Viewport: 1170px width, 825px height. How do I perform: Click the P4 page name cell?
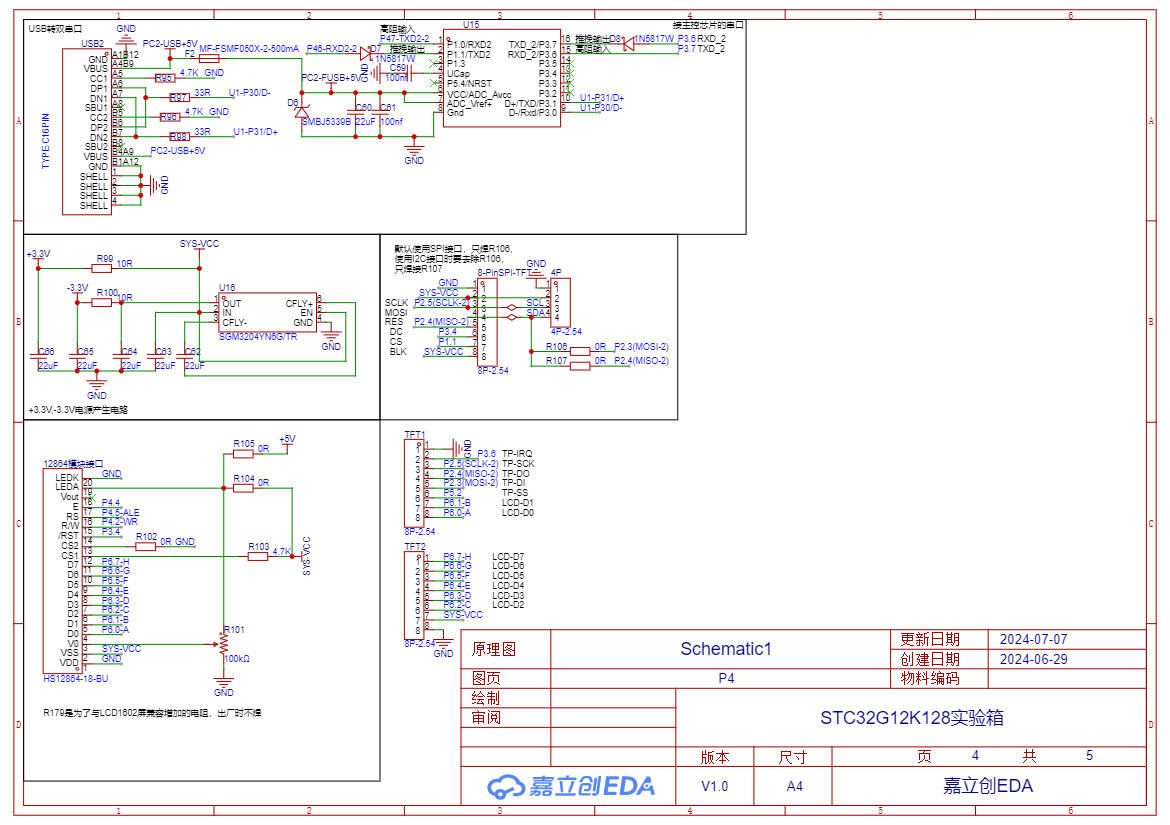pos(726,678)
